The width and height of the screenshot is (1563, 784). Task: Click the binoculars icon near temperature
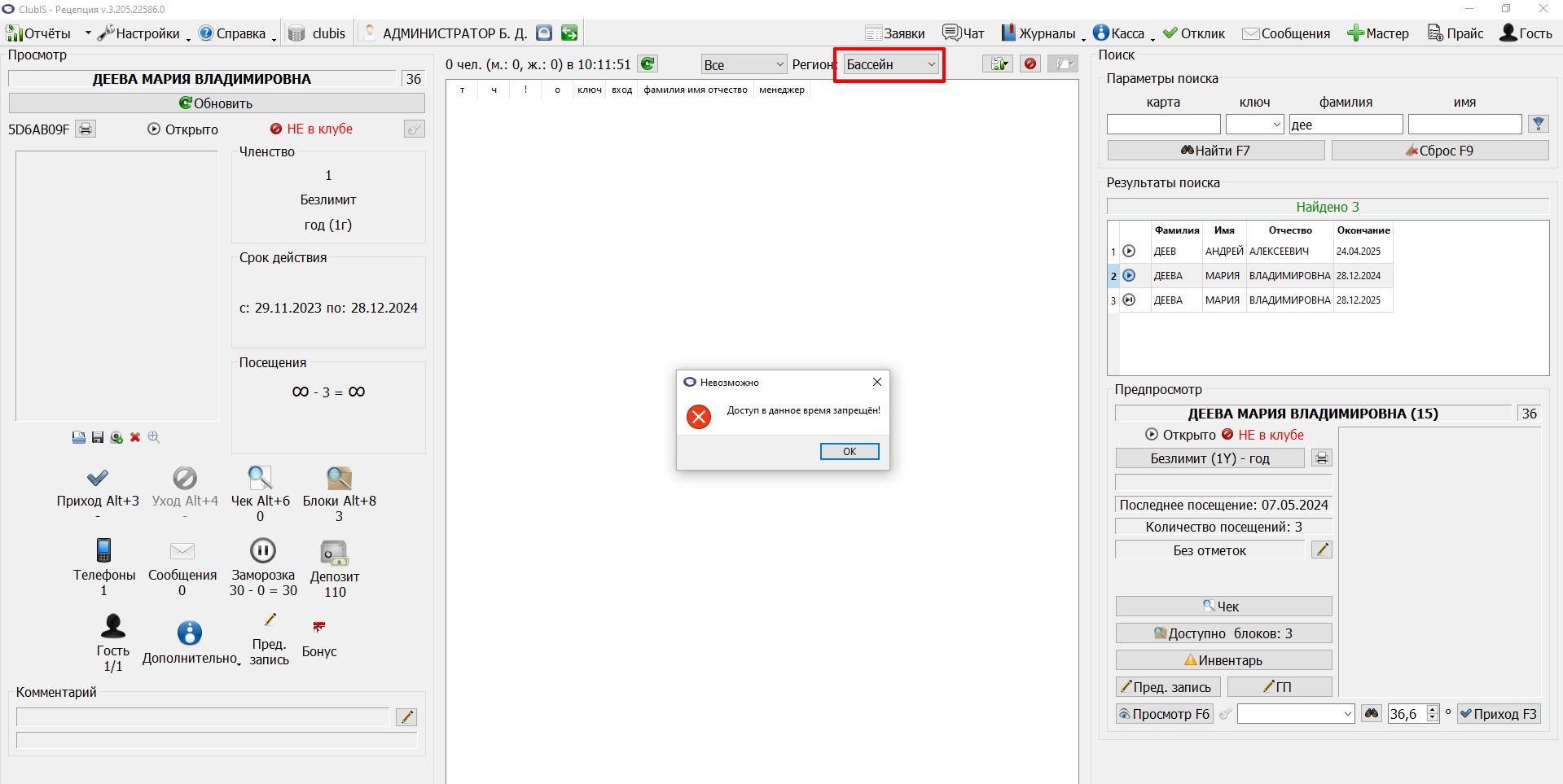1372,714
